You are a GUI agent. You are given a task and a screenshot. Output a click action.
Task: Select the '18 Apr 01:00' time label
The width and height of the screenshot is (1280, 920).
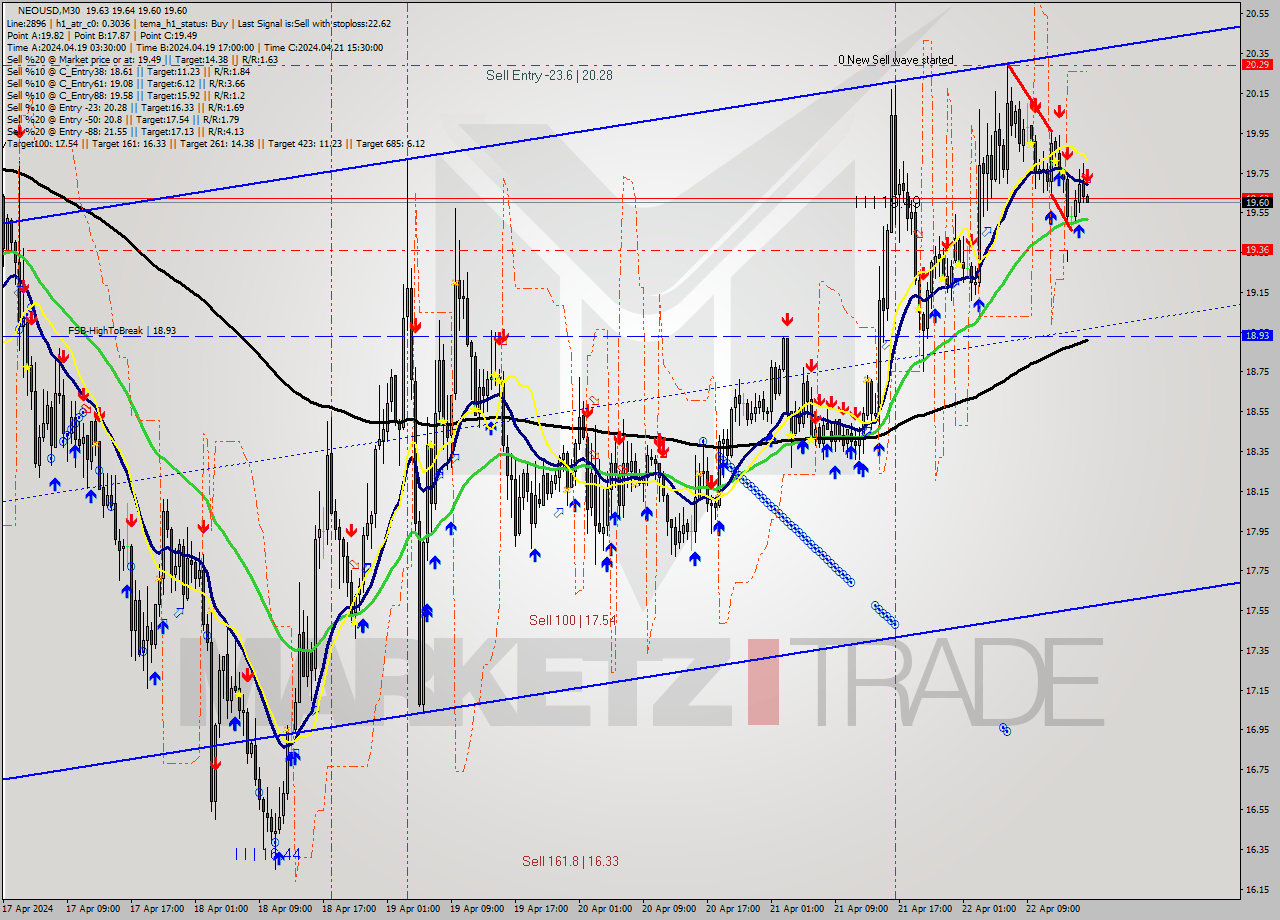click(x=220, y=909)
